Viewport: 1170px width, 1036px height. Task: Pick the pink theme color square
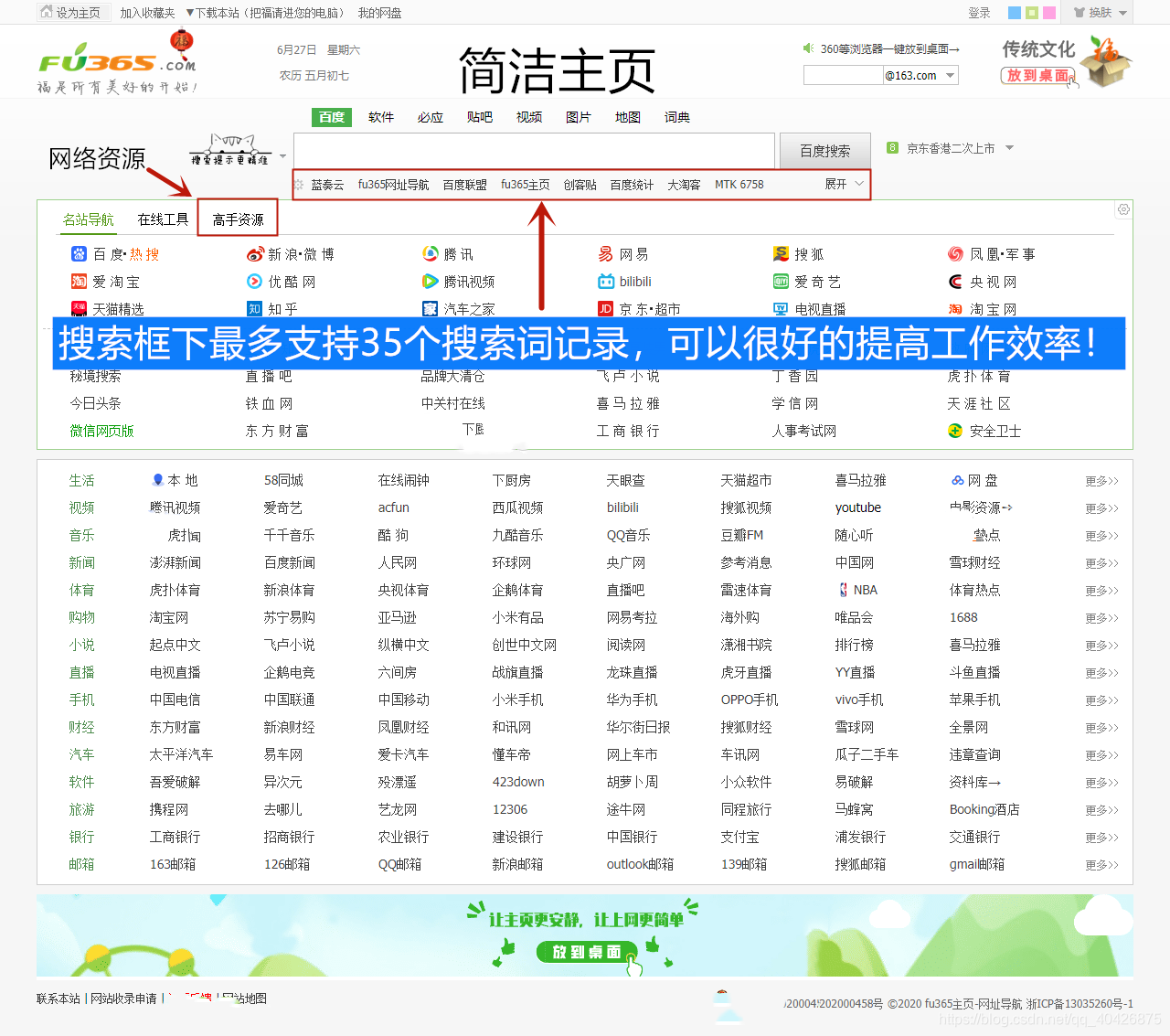(1049, 13)
